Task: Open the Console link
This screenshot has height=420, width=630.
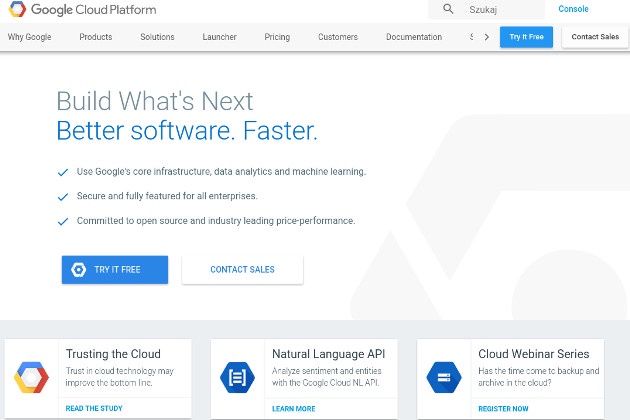Action: point(573,9)
